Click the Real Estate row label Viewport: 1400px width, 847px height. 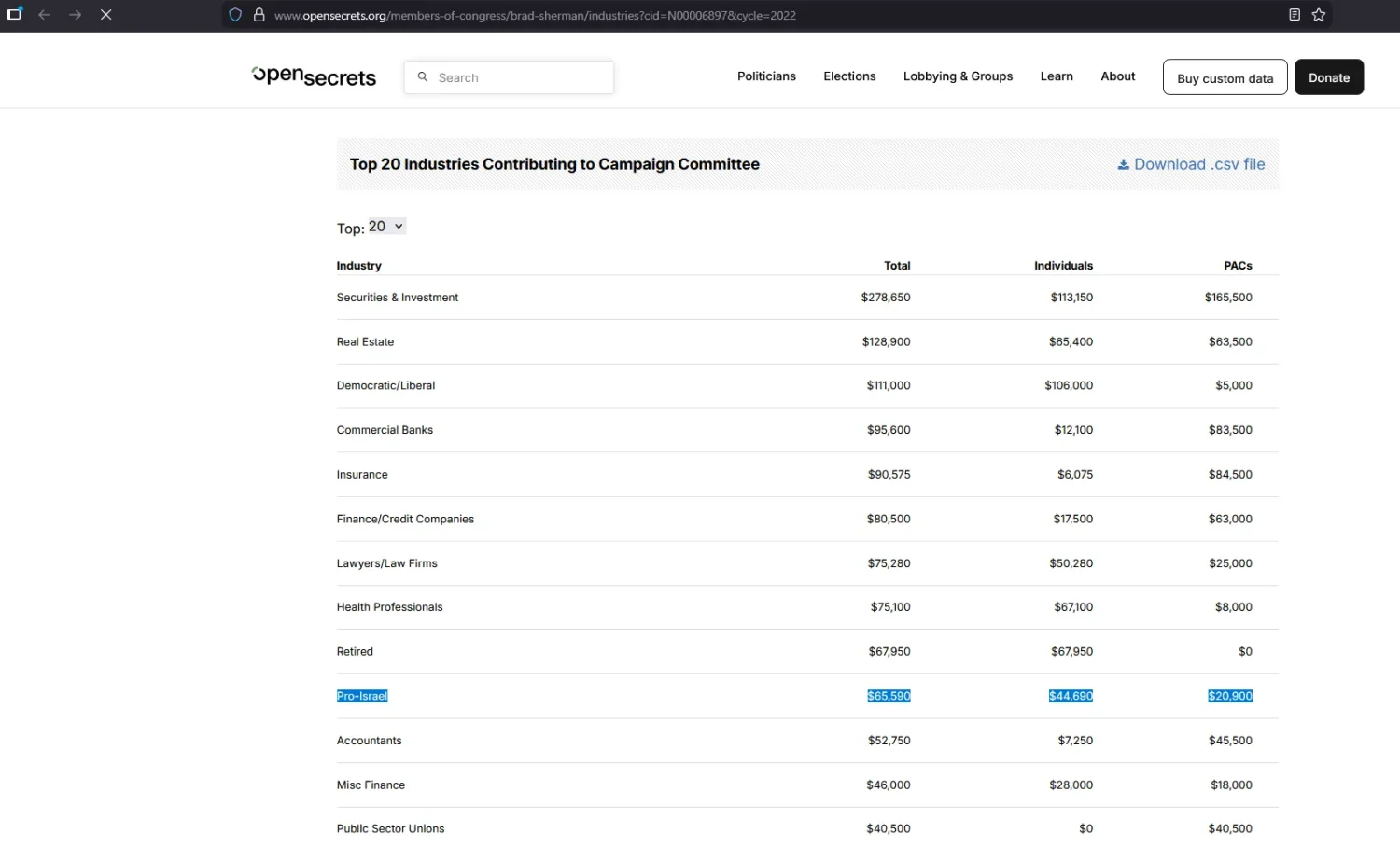(365, 342)
